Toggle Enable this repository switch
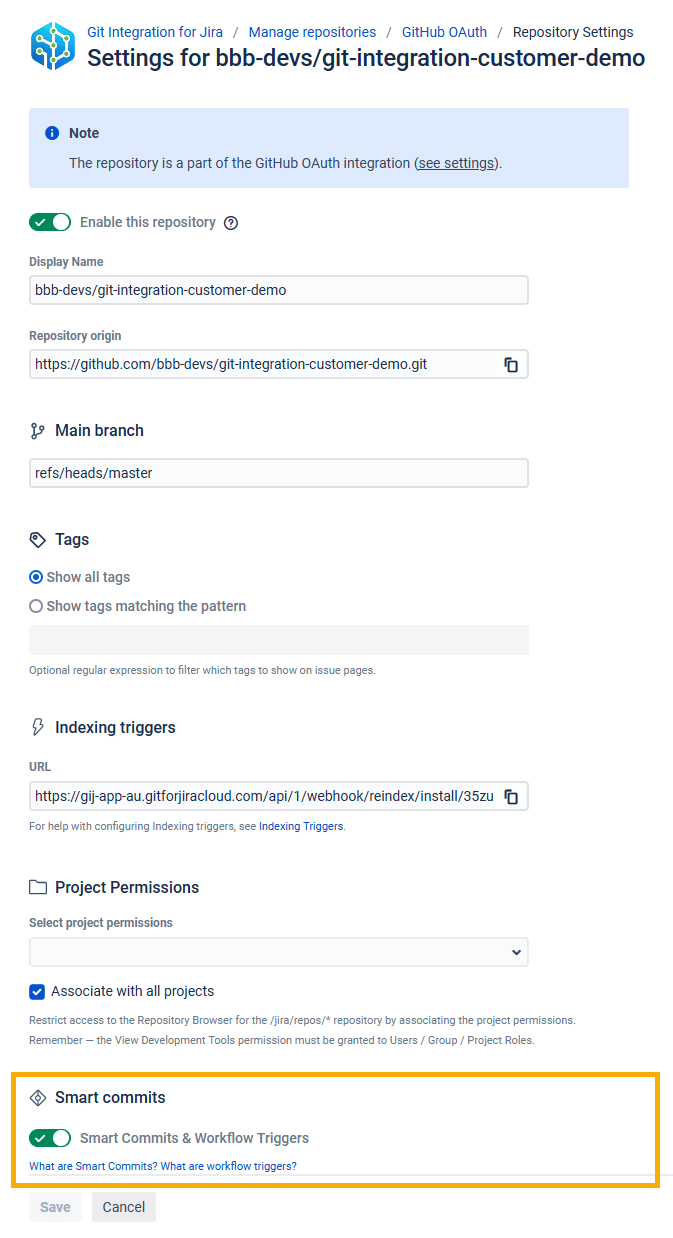The height and width of the screenshot is (1238, 673). point(50,222)
